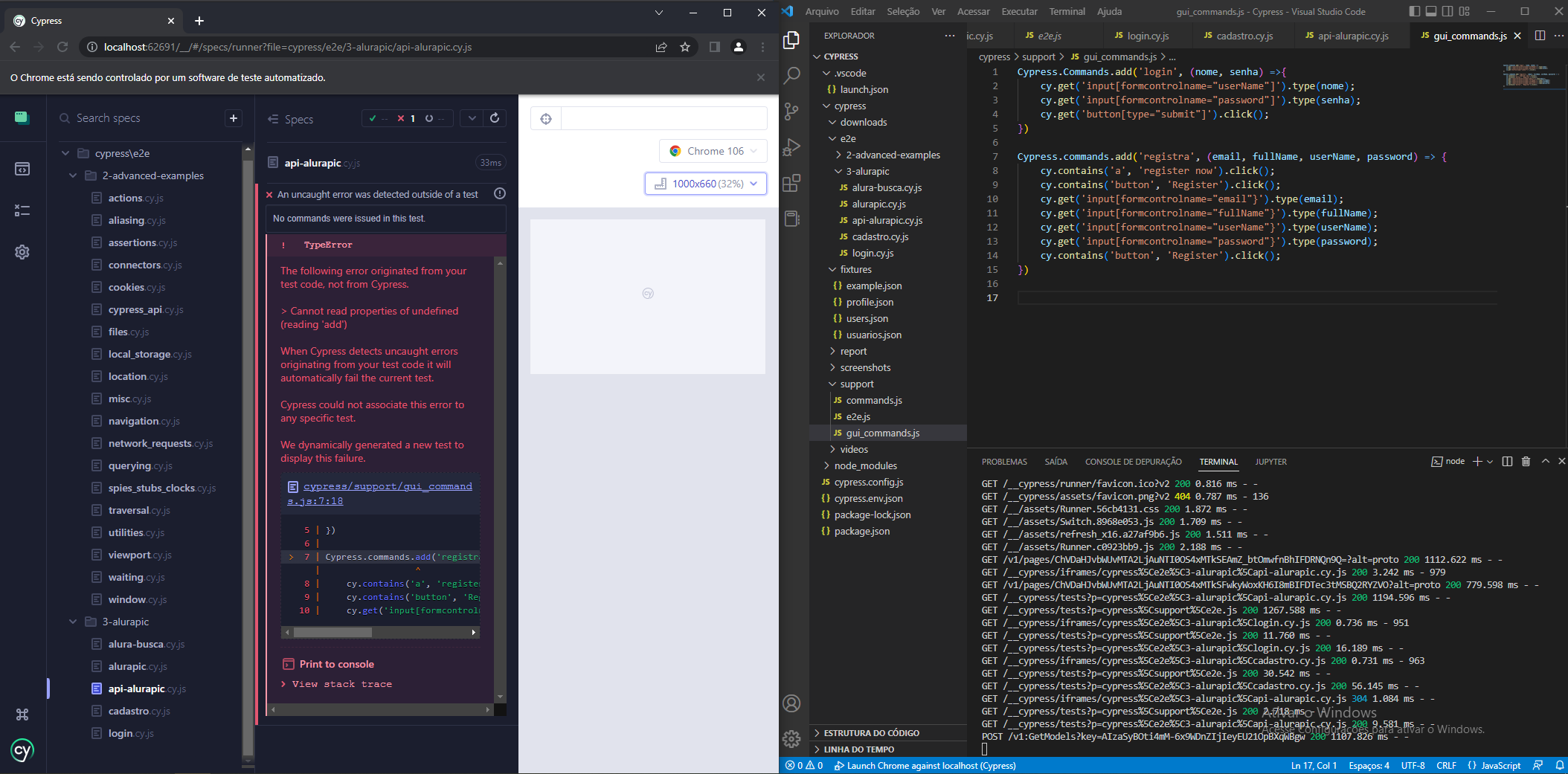Open Source Control view in VS Code
This screenshot has height=774, width=1568.
tap(792, 112)
